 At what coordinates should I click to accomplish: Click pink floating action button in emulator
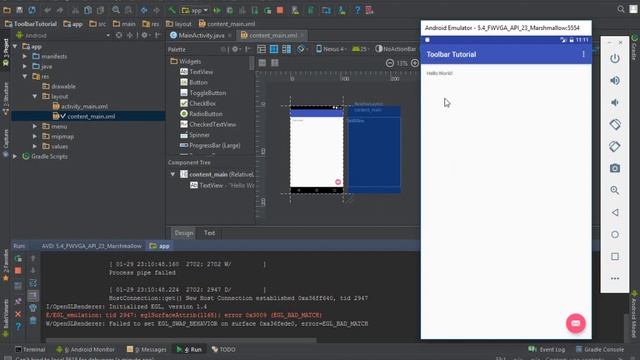(x=576, y=323)
